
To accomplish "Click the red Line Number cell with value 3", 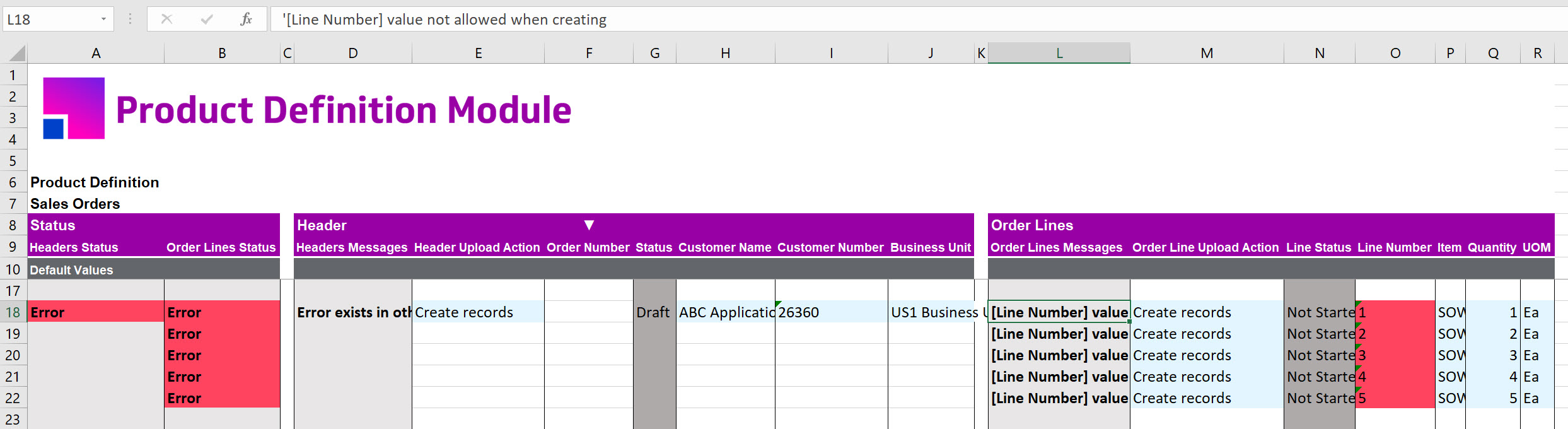I will [x=1395, y=355].
